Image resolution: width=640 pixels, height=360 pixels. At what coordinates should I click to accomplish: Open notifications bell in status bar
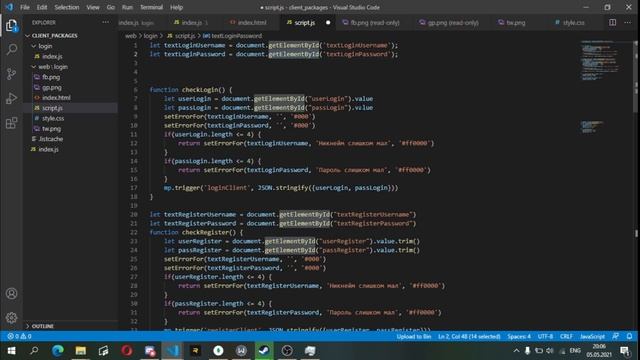[629, 336]
